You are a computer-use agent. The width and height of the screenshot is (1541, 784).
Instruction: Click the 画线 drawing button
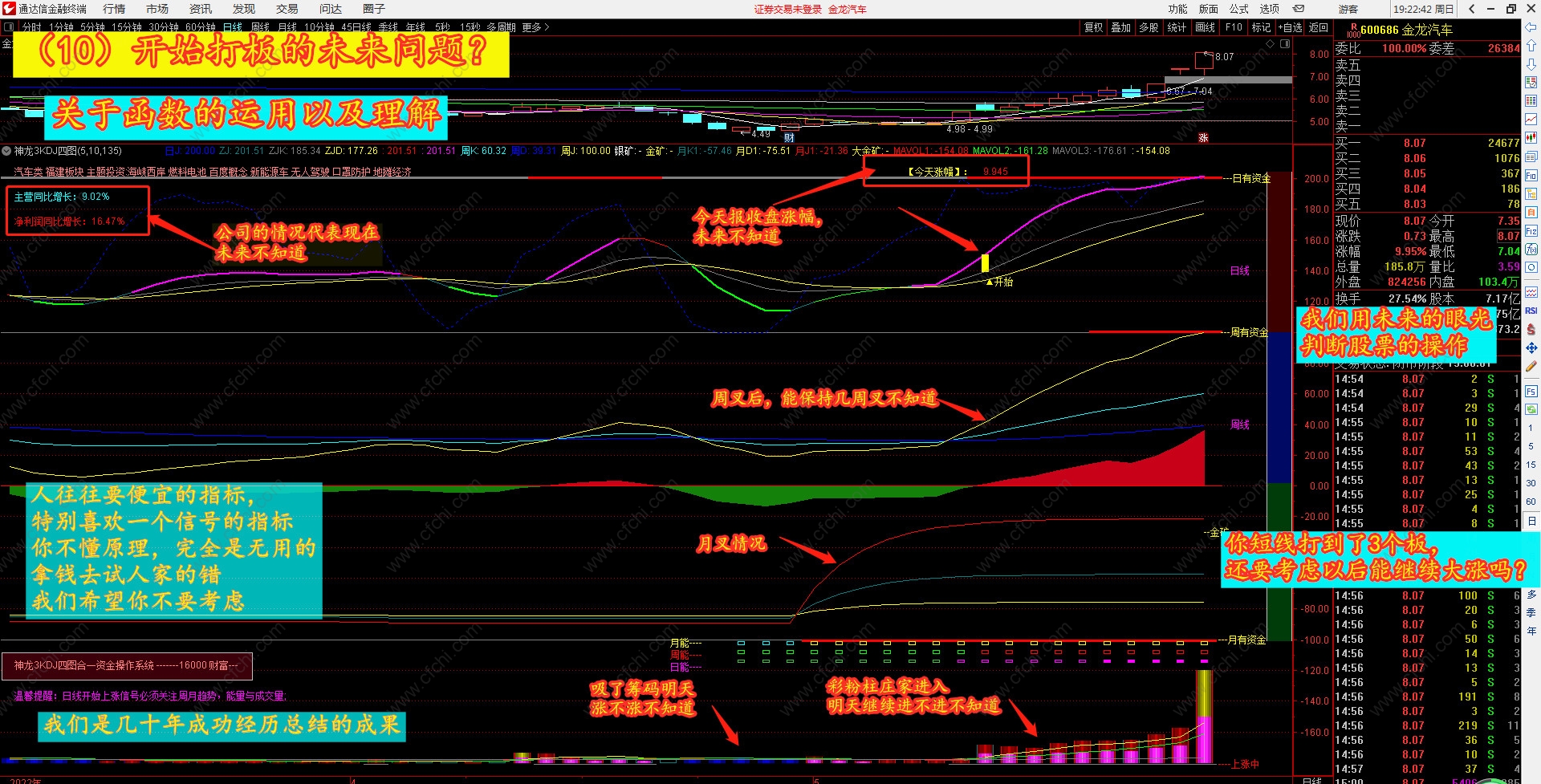pyautogui.click(x=1205, y=27)
